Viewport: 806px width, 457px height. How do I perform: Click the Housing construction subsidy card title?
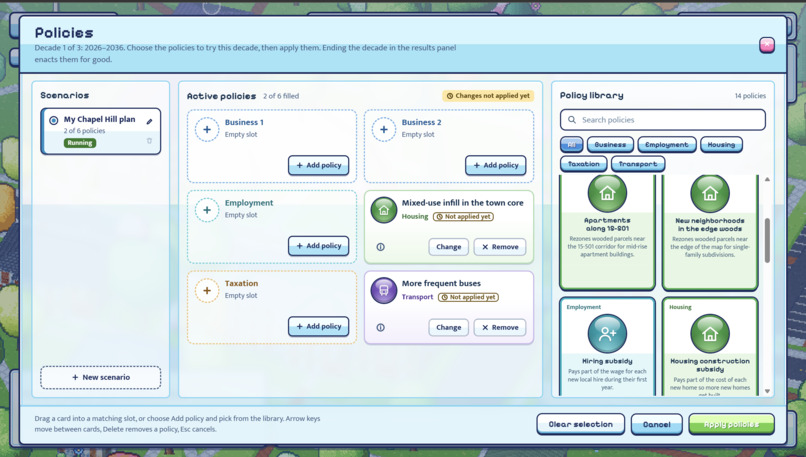710,365
